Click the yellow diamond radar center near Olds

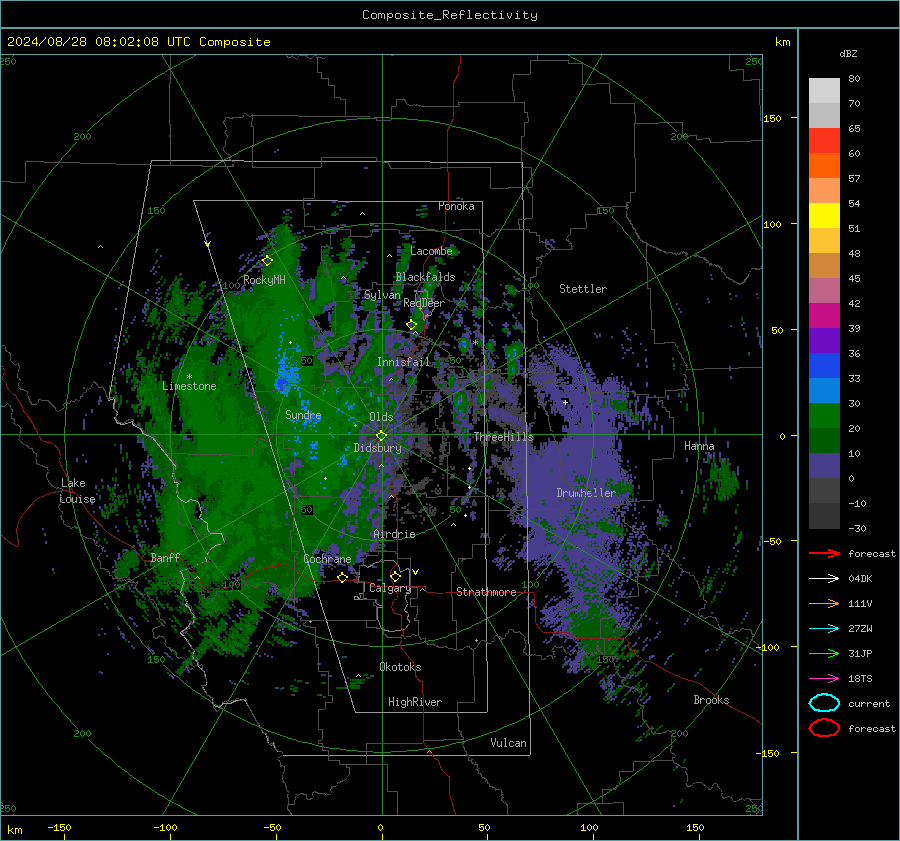click(x=381, y=436)
